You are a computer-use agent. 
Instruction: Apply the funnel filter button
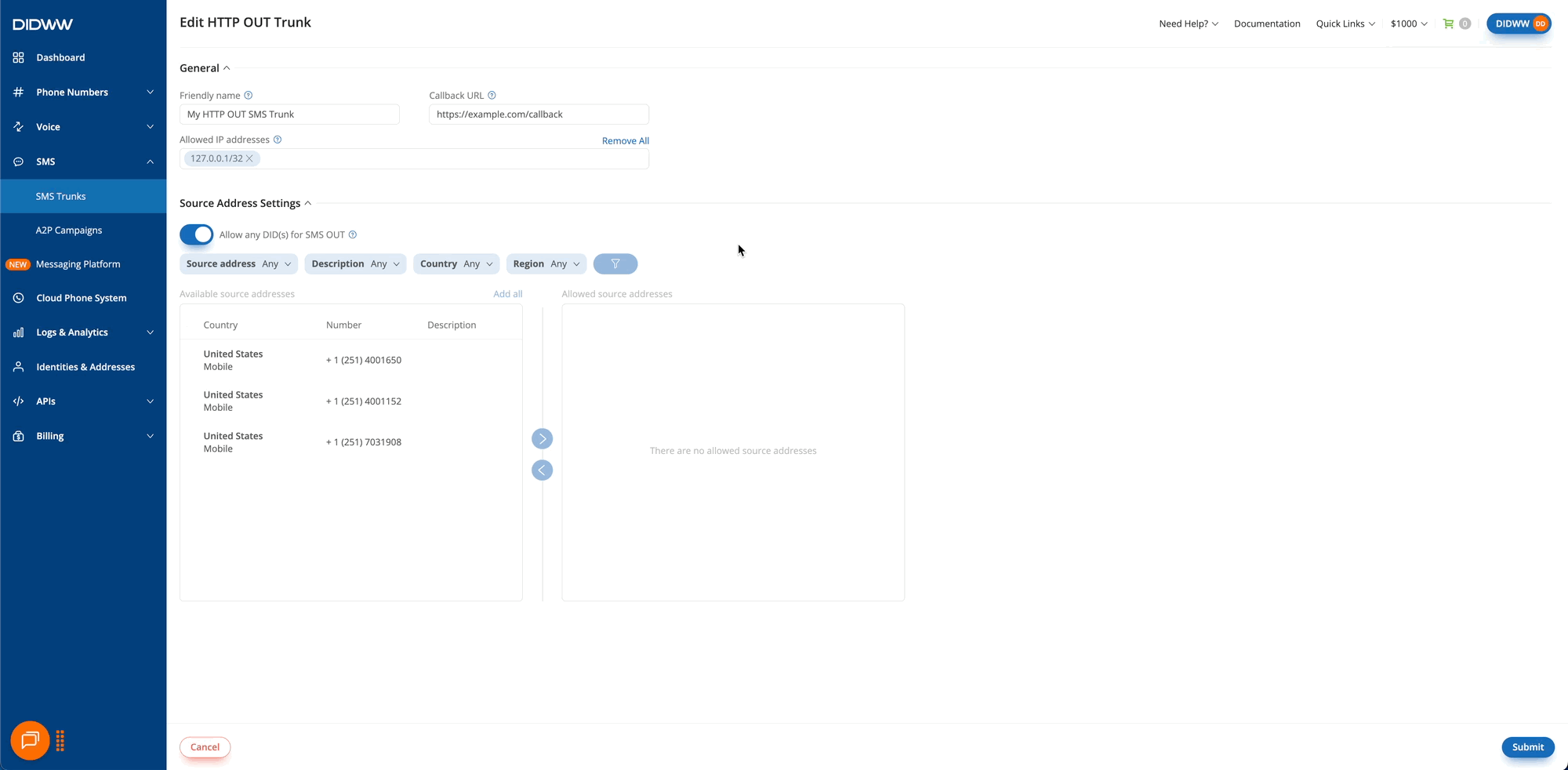coord(615,264)
